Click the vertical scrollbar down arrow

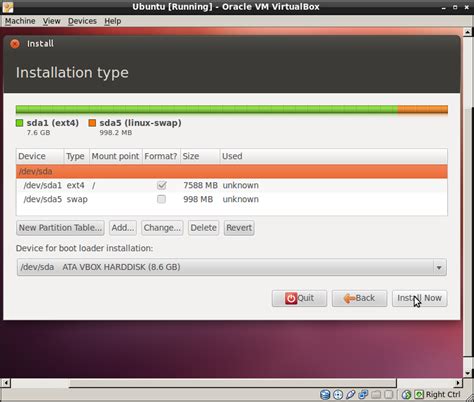click(x=467, y=373)
